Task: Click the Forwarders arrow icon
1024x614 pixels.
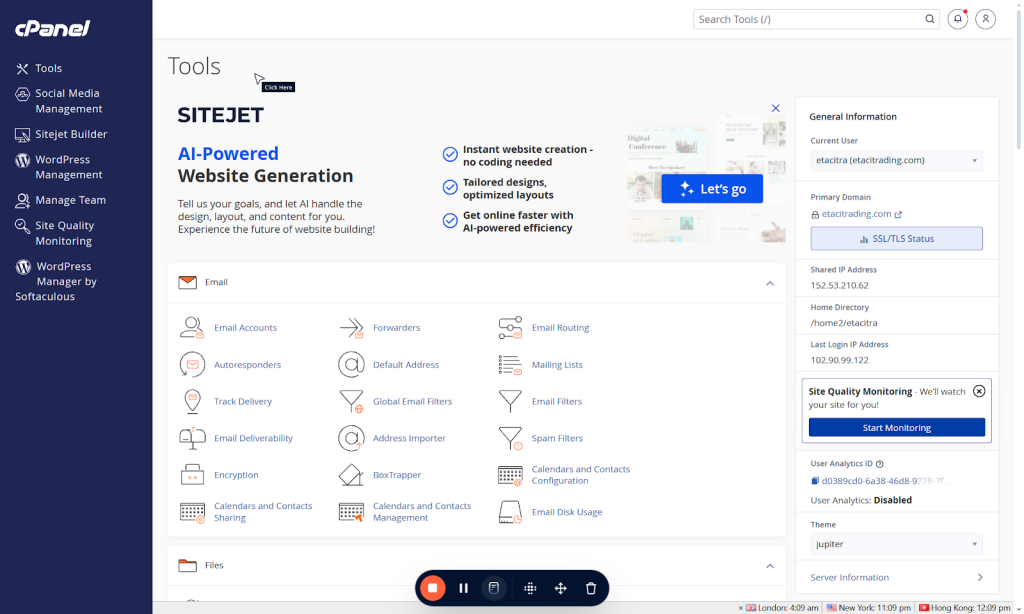Action: point(351,328)
